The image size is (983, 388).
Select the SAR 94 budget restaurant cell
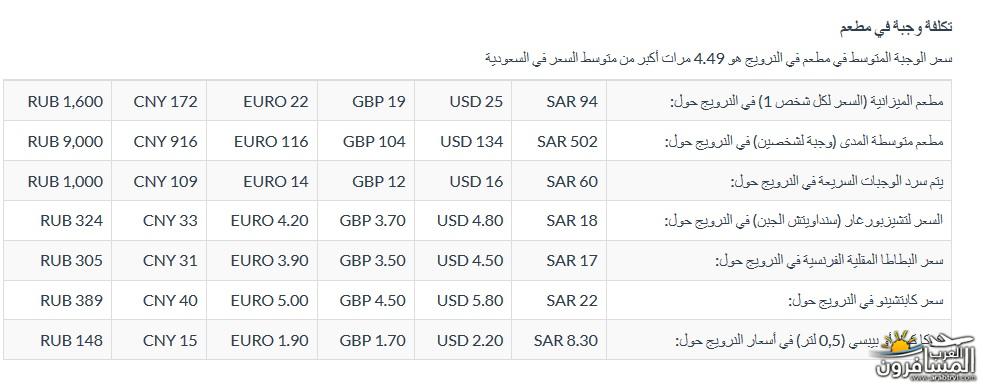coord(559,101)
